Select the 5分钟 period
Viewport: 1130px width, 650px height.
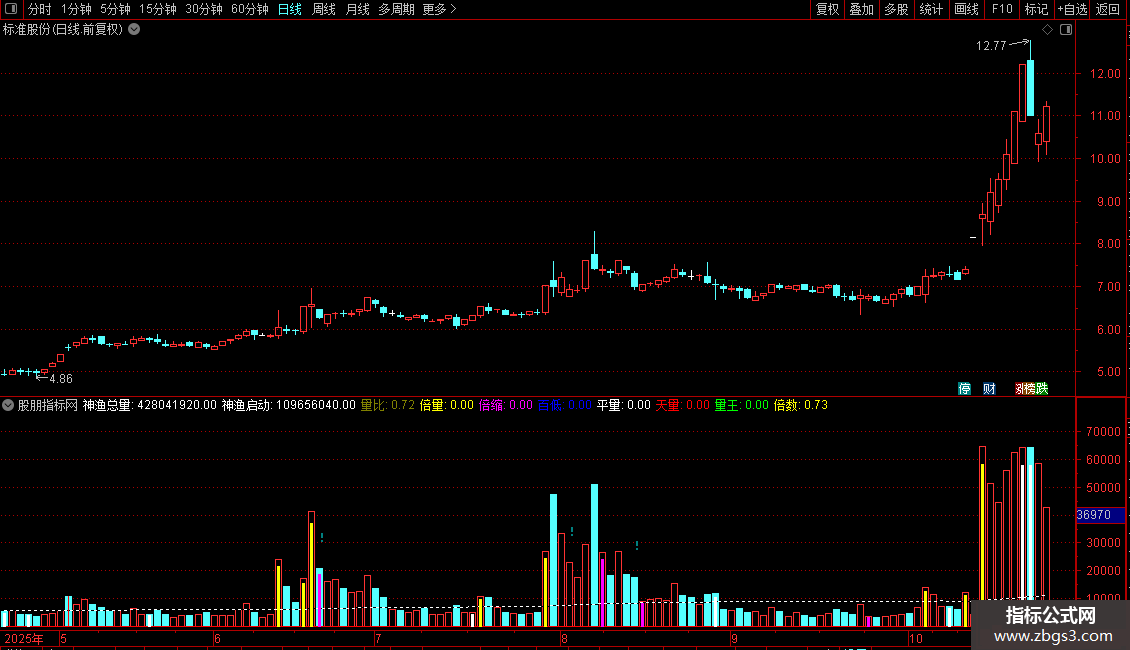pos(115,9)
